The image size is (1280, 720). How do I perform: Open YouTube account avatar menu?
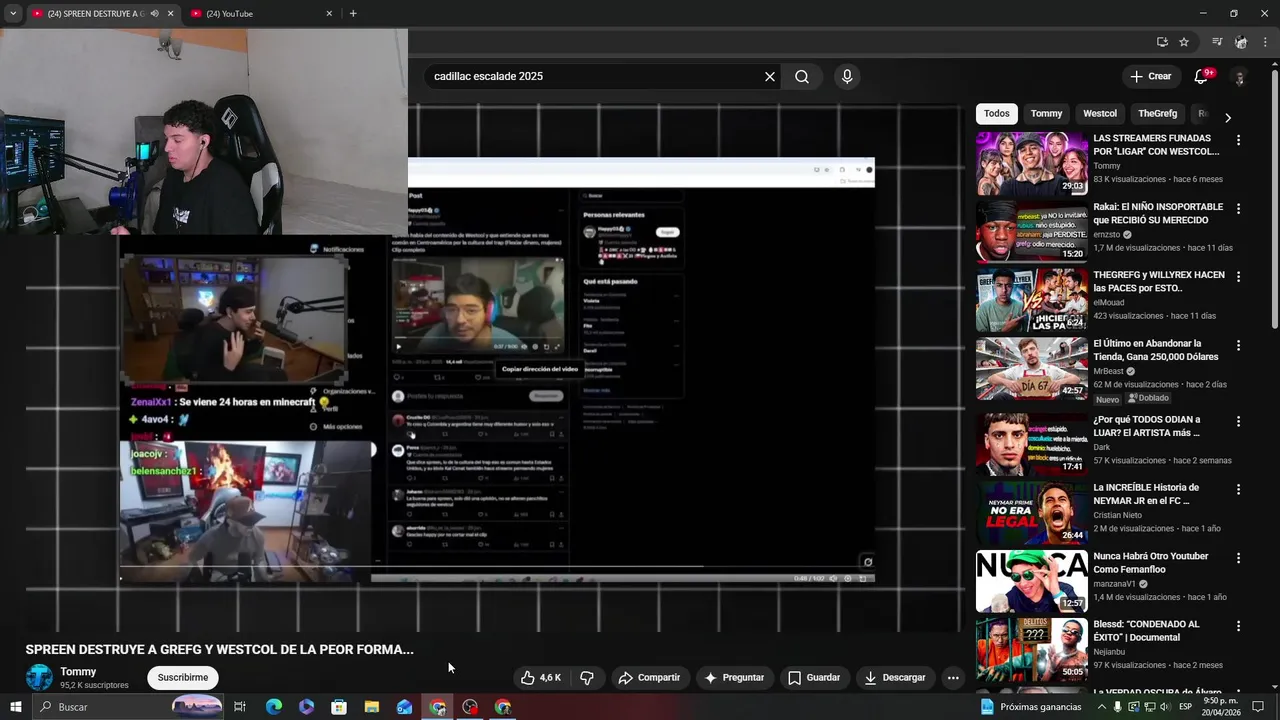point(1240,77)
